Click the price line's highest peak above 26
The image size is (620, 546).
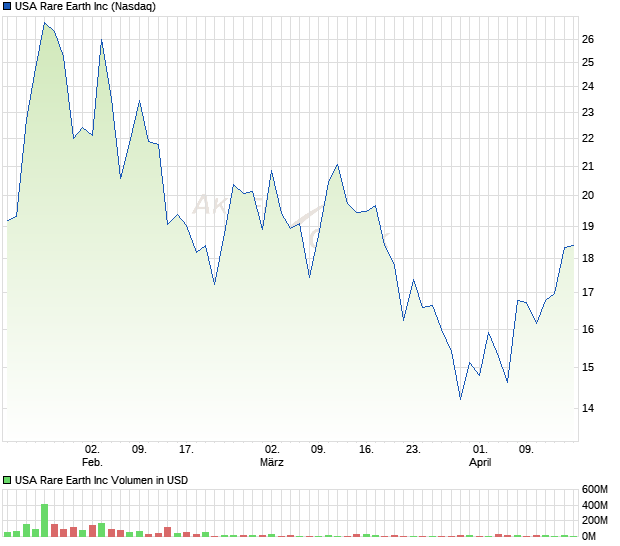coord(45,23)
